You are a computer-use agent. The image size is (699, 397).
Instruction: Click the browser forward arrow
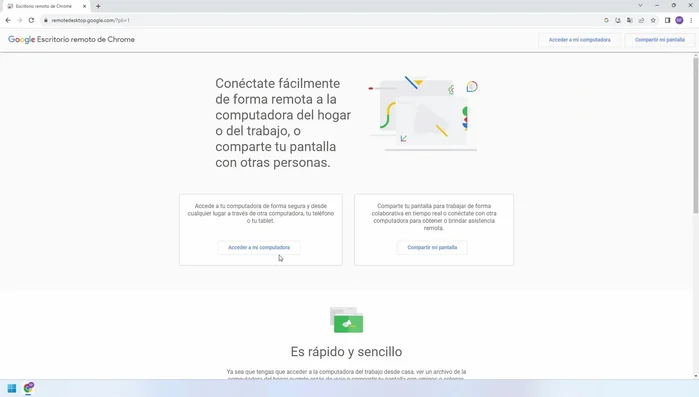(x=20, y=20)
